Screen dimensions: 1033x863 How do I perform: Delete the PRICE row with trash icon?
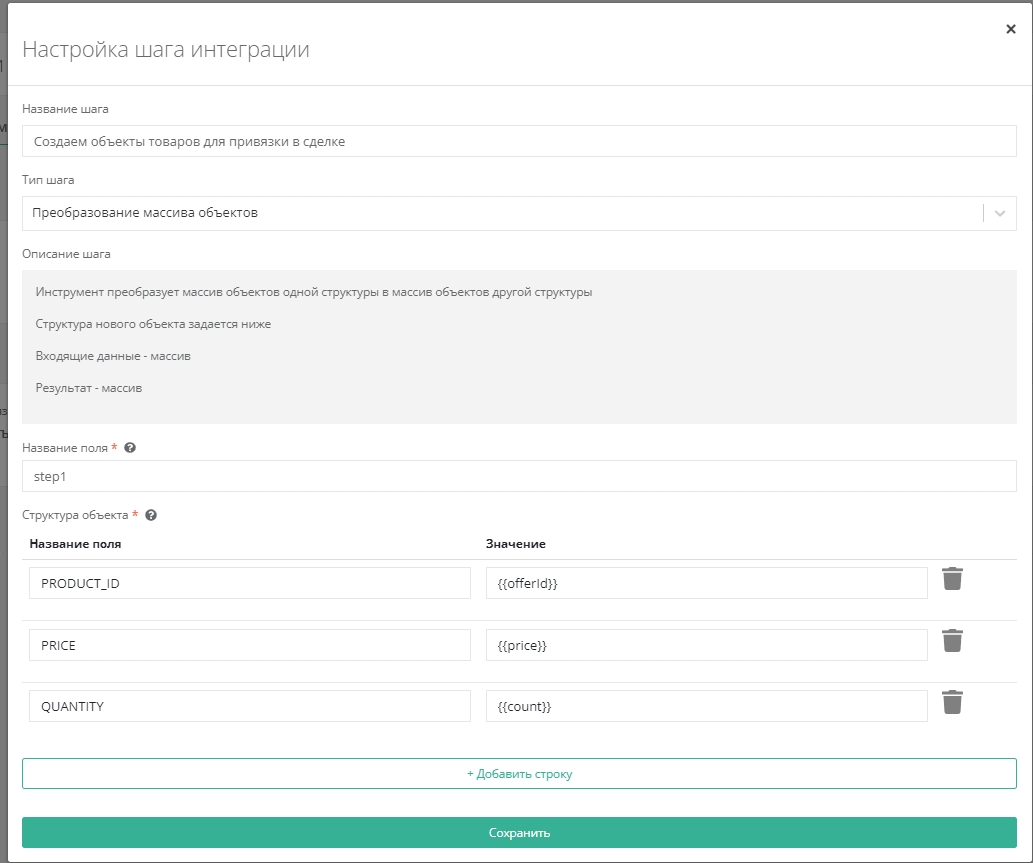coord(952,641)
